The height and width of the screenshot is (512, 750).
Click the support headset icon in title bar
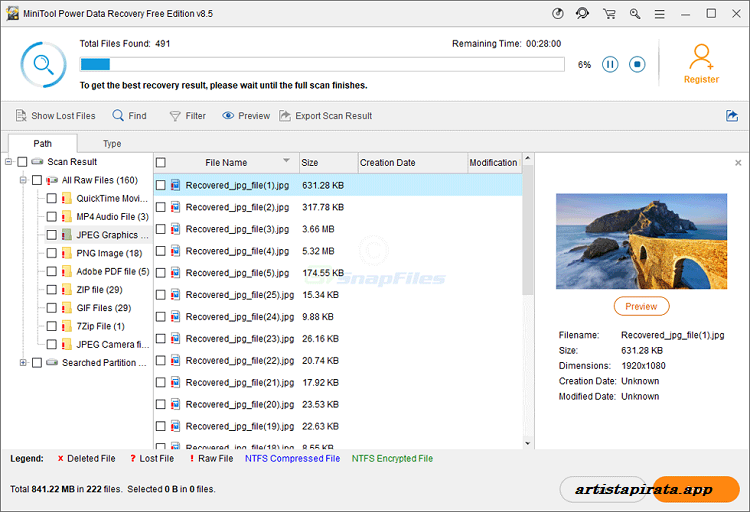click(582, 13)
